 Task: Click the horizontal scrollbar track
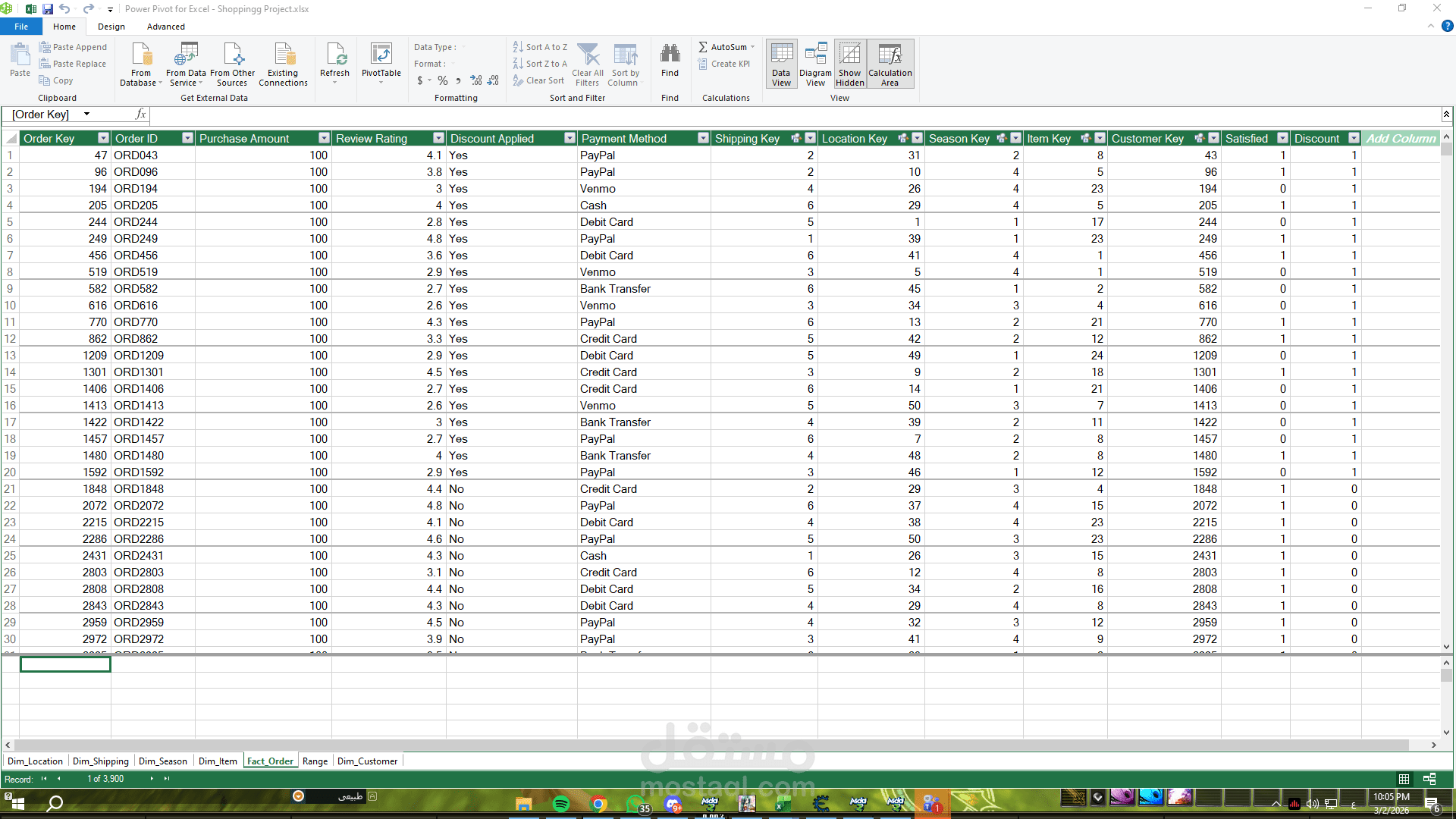[x=713, y=745]
